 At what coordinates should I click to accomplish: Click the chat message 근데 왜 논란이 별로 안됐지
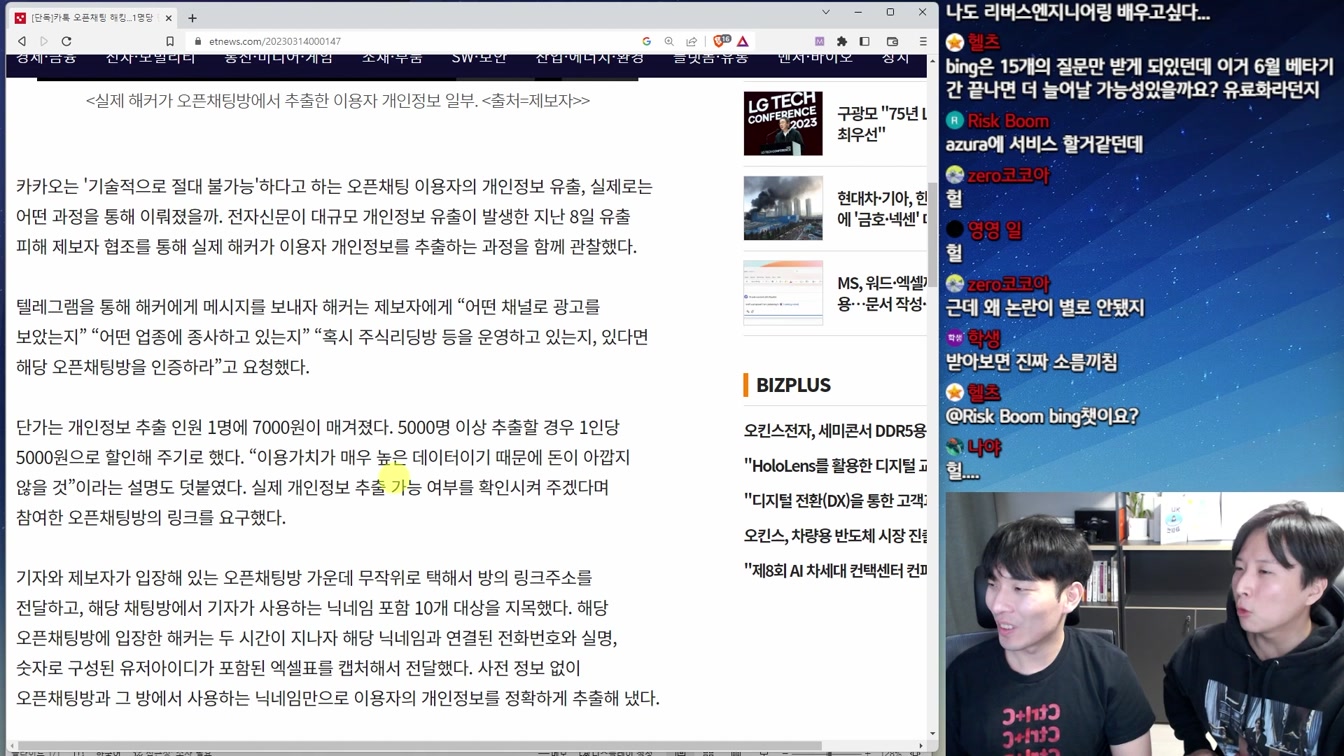click(x=1045, y=307)
